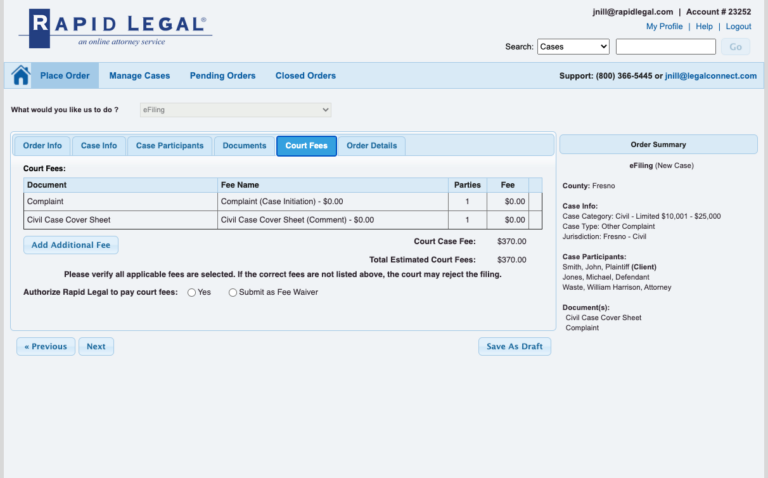The image size is (768, 478).
Task: Switch to the Documents tab
Action: [244, 145]
